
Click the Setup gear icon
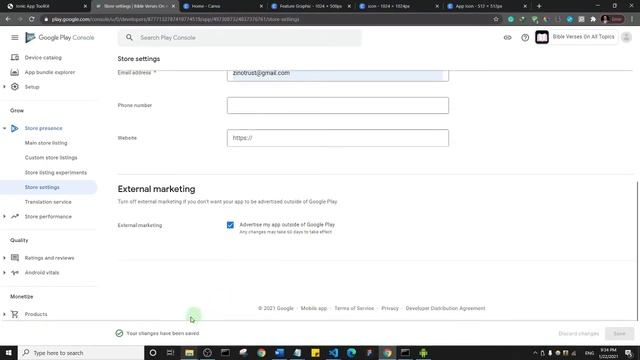pos(15,87)
